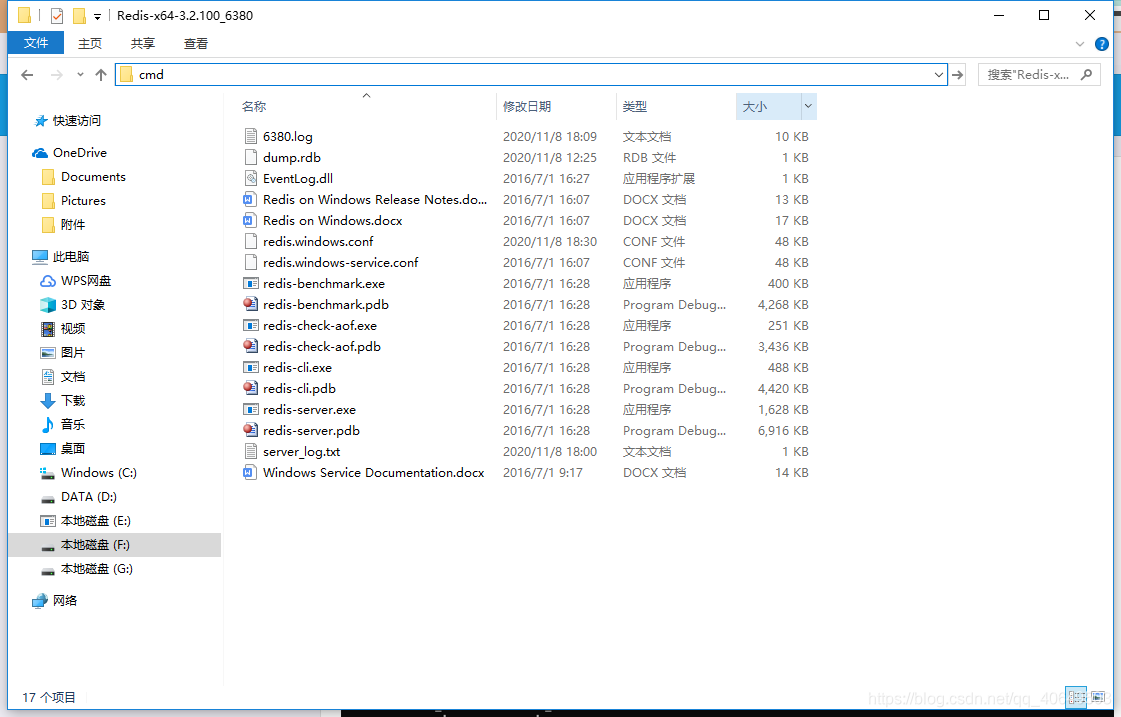Click the redis-benchmark.pdb icon
Viewport: 1121px width, 717px height.
(250, 305)
